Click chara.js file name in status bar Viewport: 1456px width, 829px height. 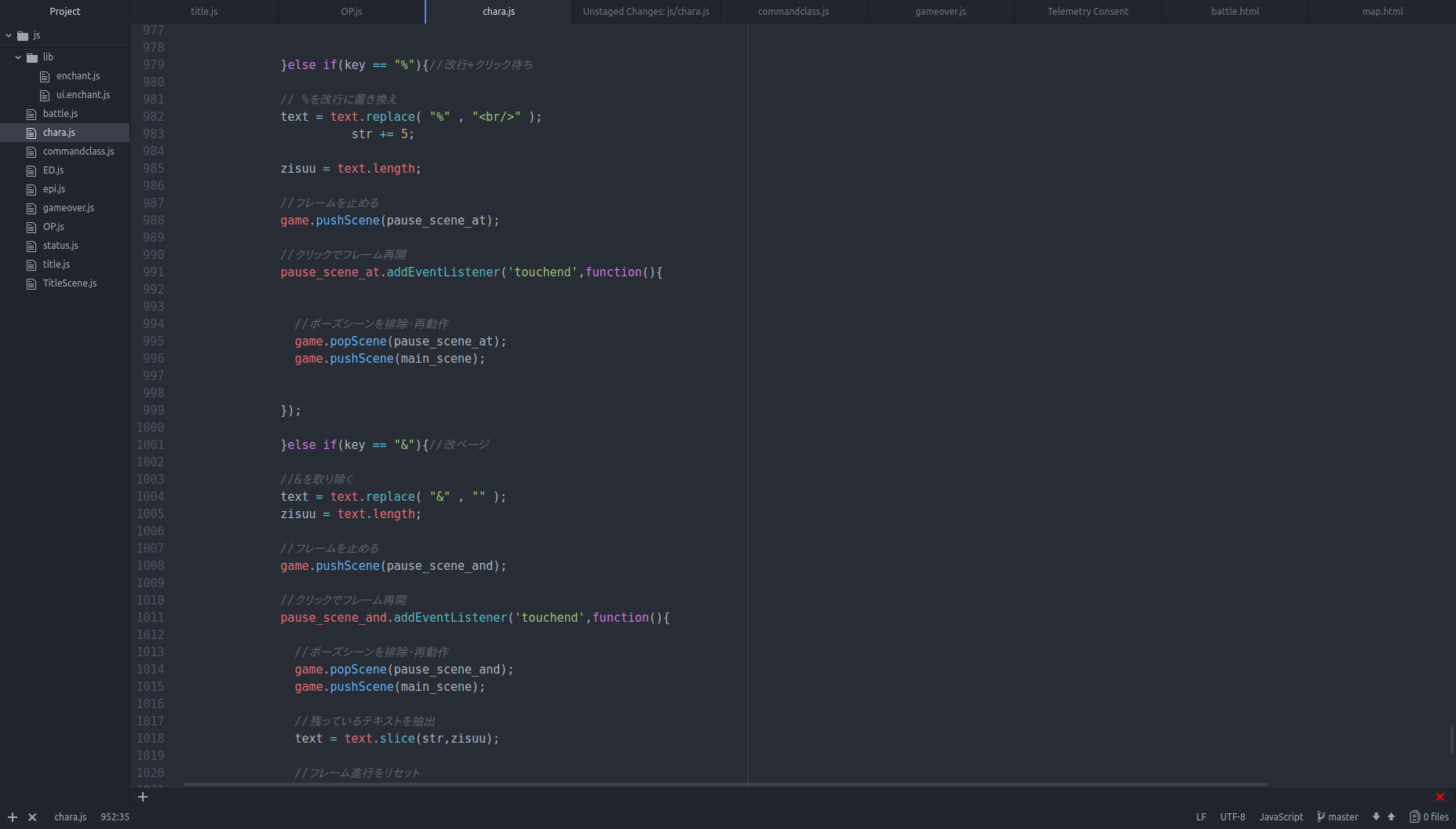71,817
